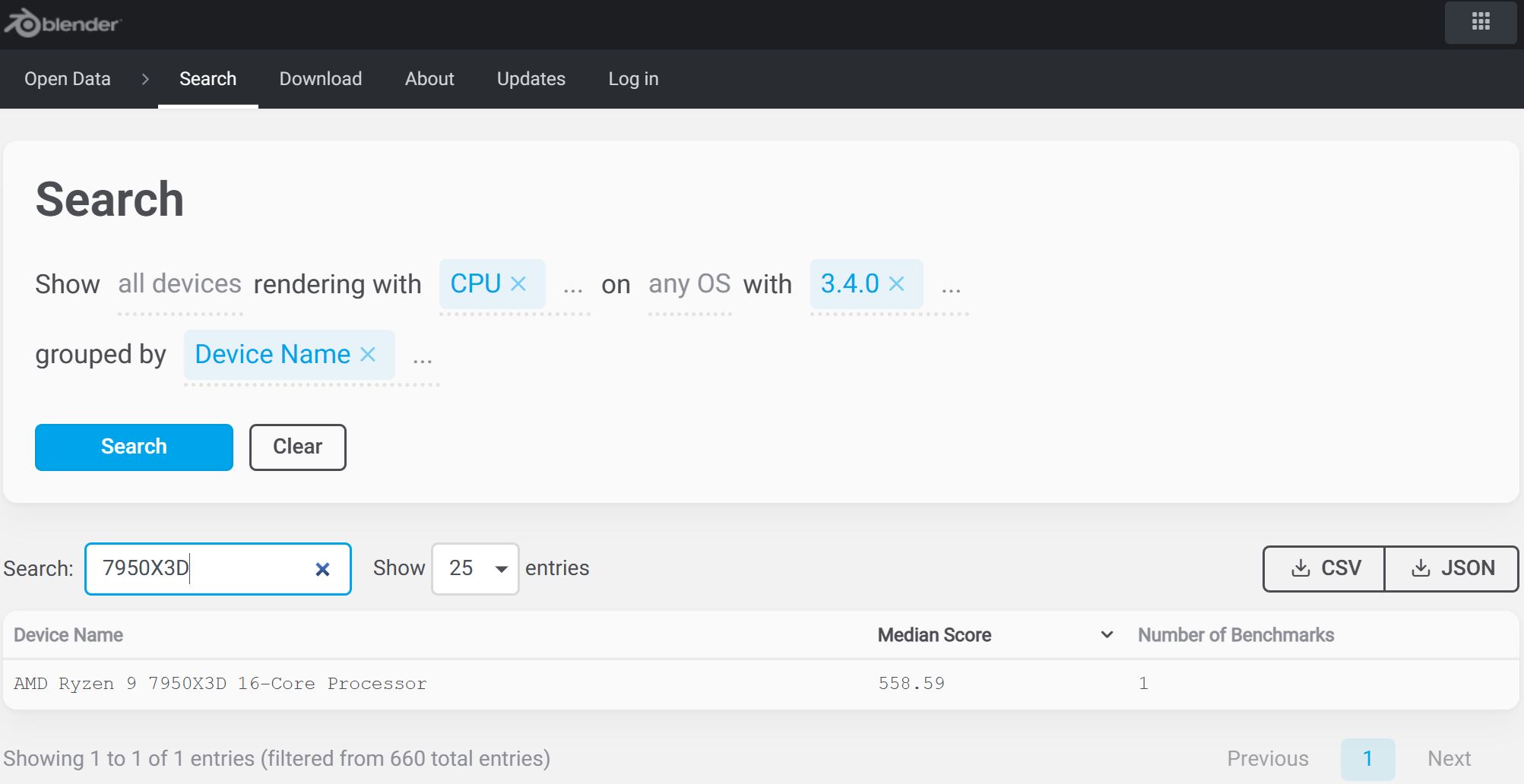The image size is (1524, 784).
Task: Remove the CPU filter with its X
Action: 518,283
